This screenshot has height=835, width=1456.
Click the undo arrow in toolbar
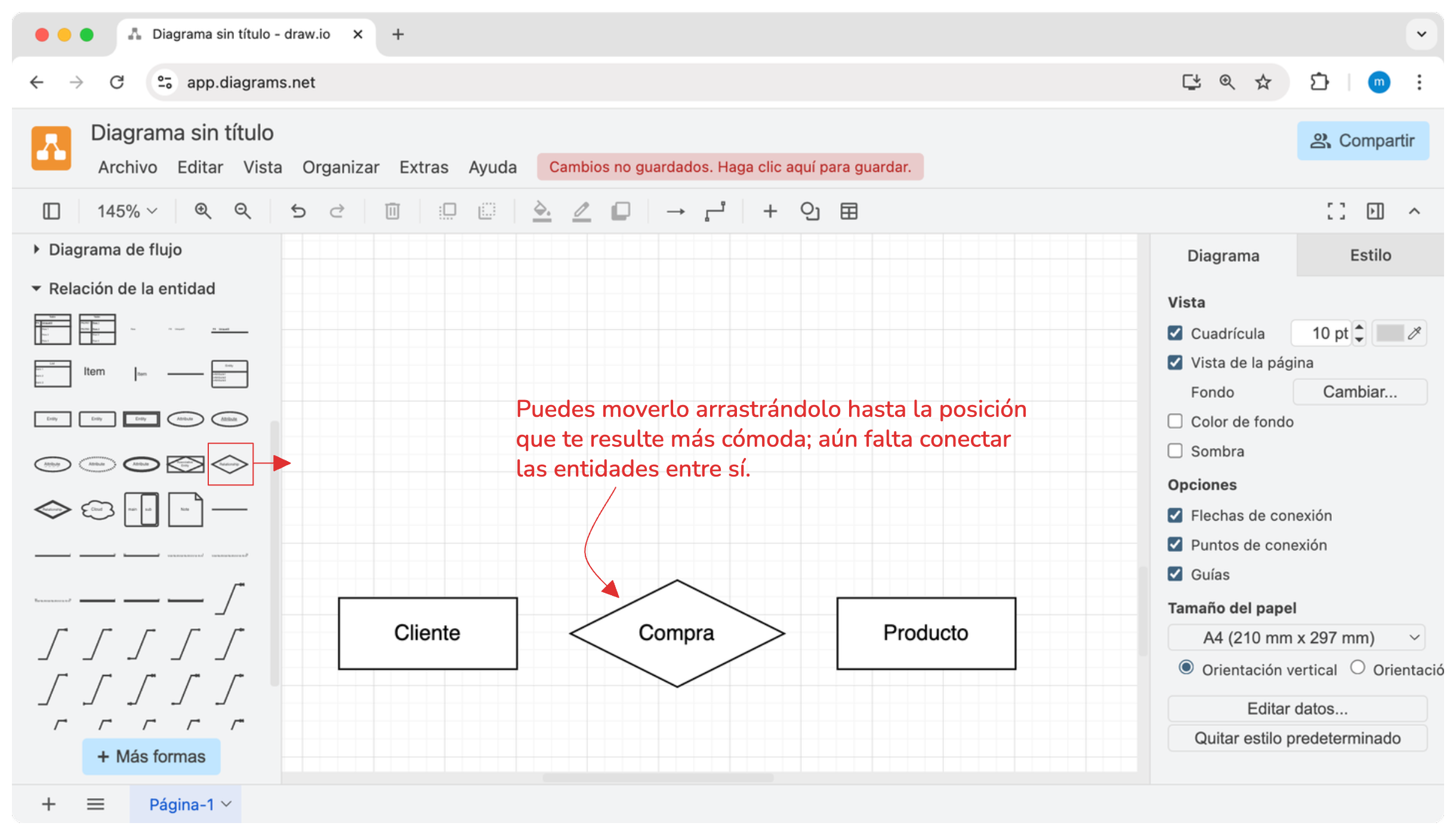(x=298, y=211)
